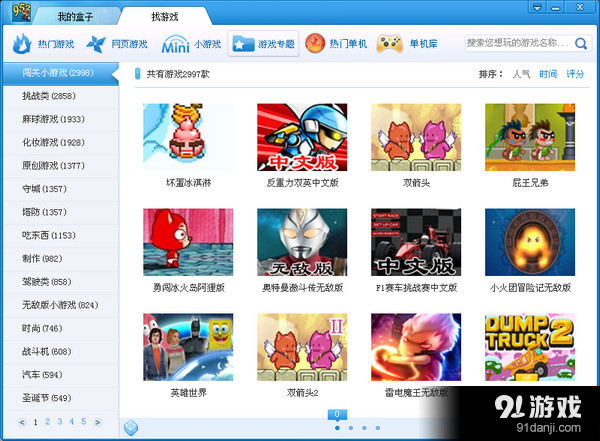Viewport: 600px width, 441px height.
Task: Open 反重力双英中文版 game thumbnail
Action: [302, 137]
